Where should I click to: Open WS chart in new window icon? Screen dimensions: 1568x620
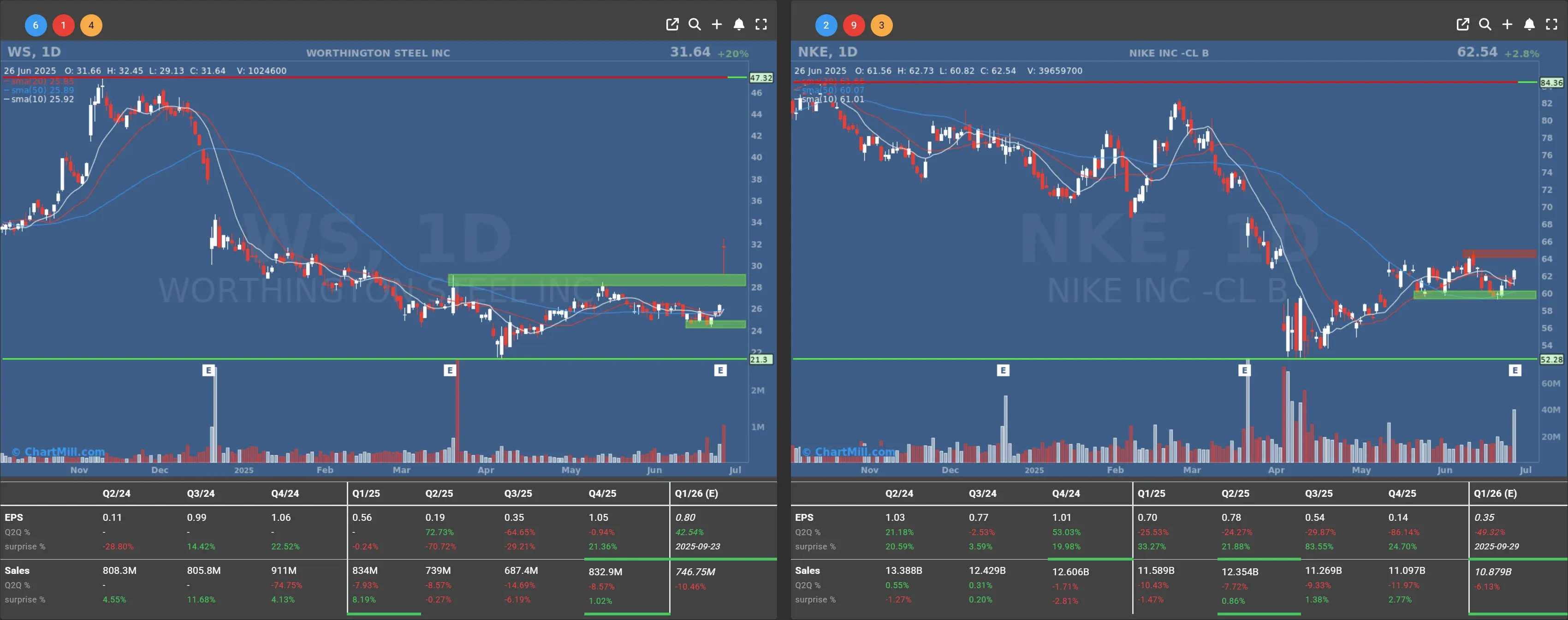[672, 24]
